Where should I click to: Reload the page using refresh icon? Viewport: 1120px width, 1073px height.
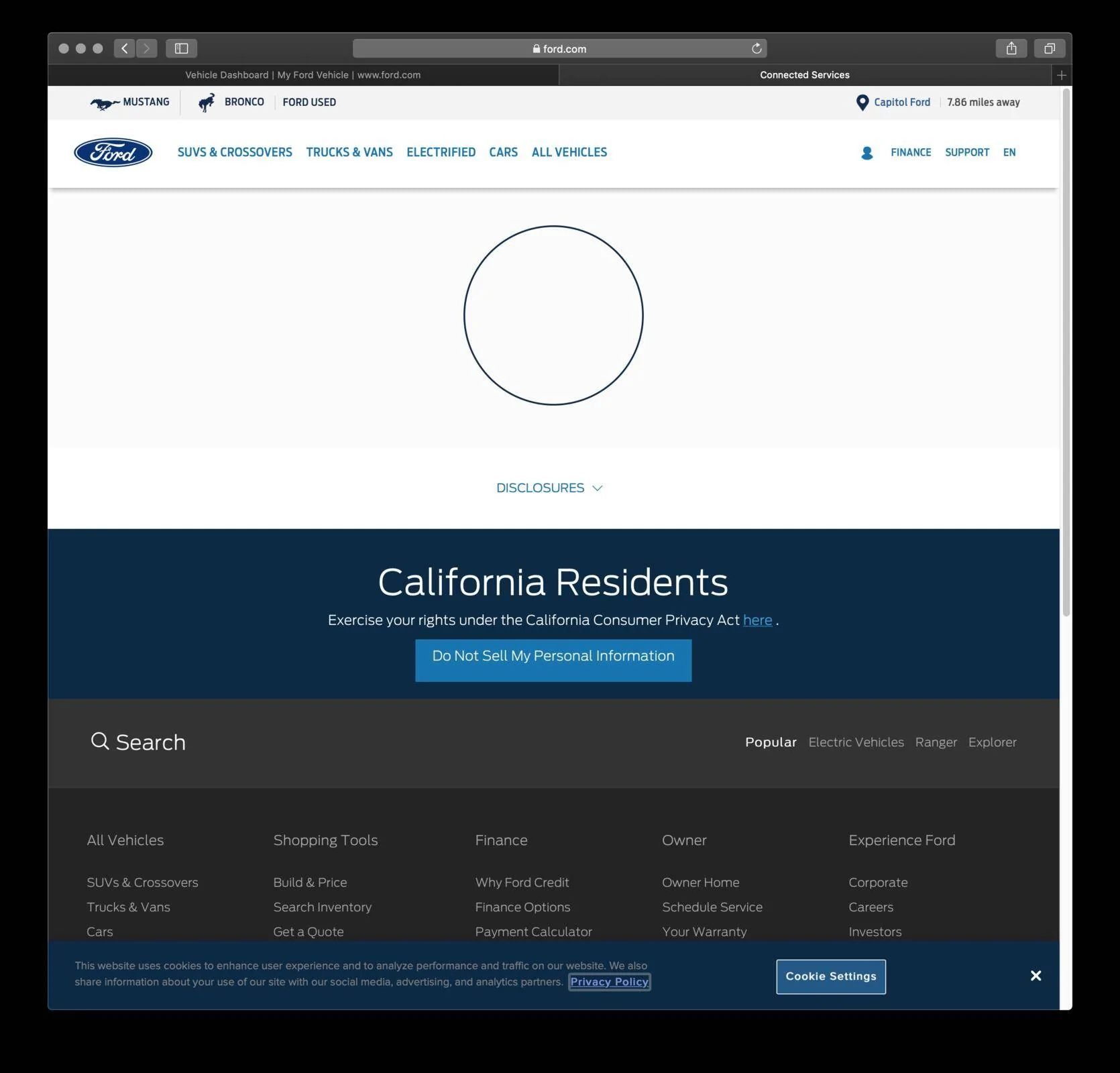pyautogui.click(x=757, y=48)
